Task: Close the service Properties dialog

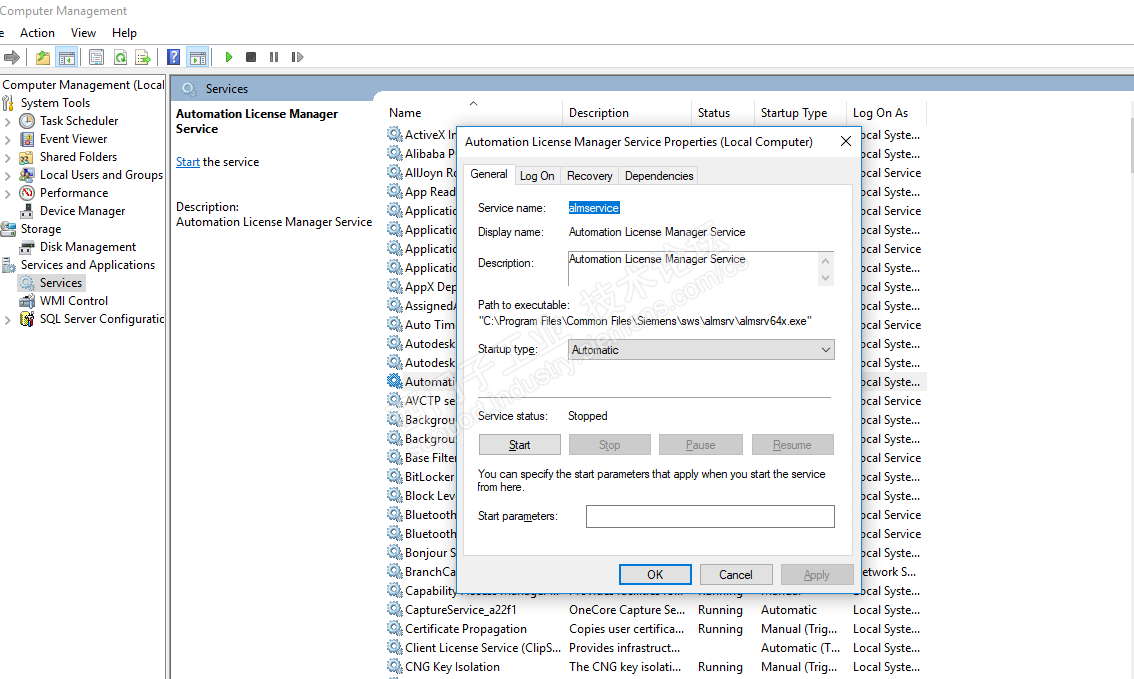Action: point(845,142)
